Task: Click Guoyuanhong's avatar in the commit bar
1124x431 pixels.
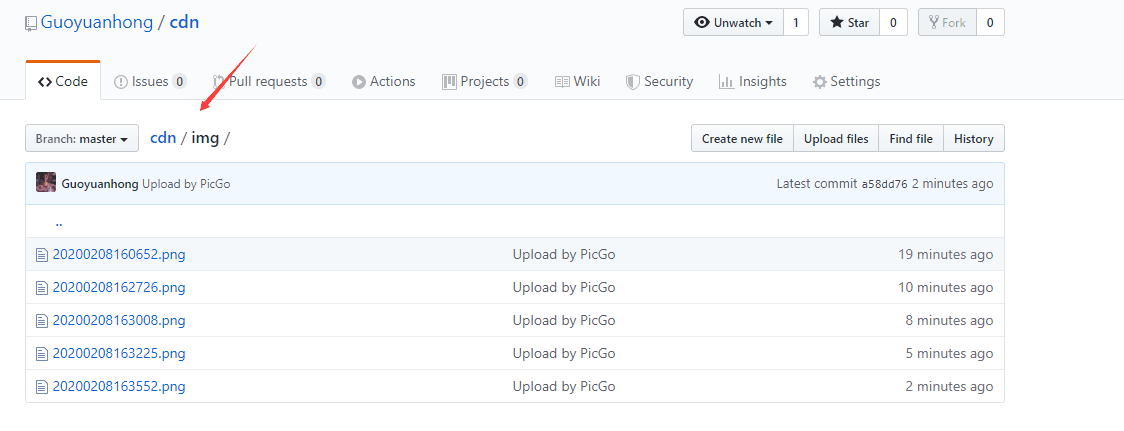Action: 46,183
